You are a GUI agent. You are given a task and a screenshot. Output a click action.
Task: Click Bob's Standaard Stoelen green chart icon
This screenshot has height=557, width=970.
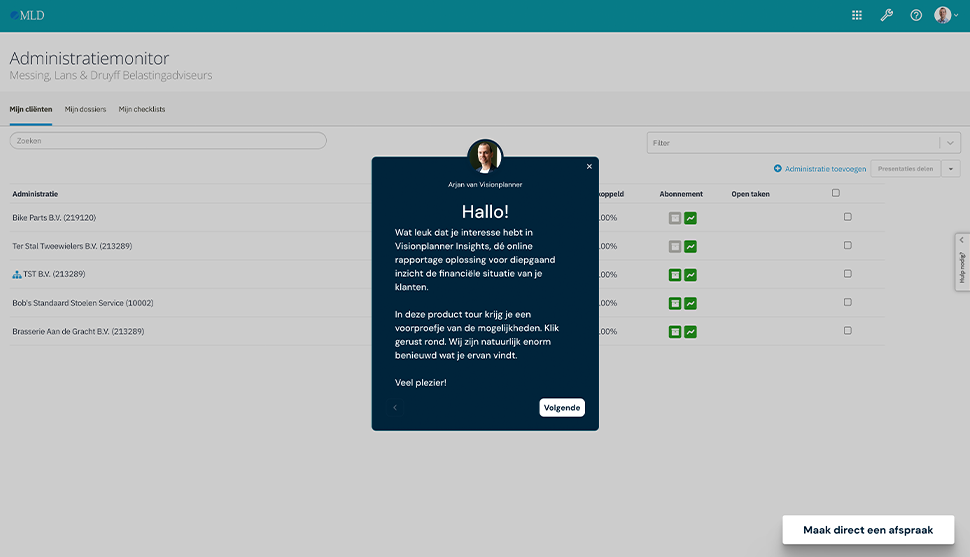[690, 304]
